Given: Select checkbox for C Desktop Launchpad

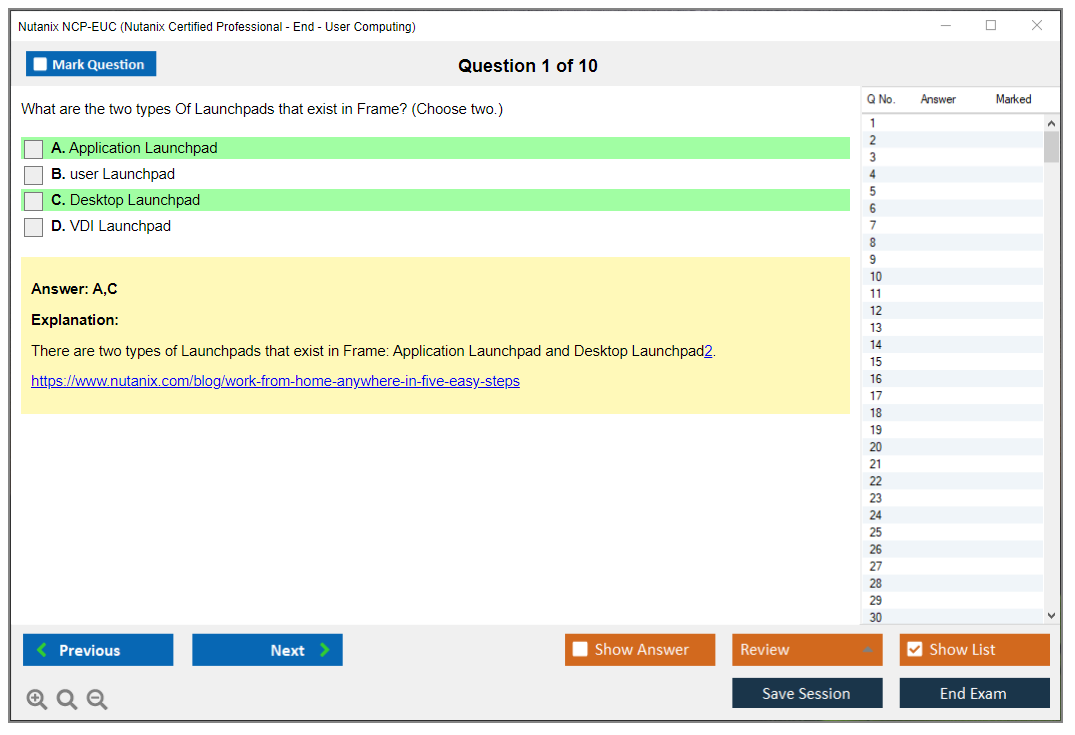Looking at the screenshot, I should click(x=34, y=201).
